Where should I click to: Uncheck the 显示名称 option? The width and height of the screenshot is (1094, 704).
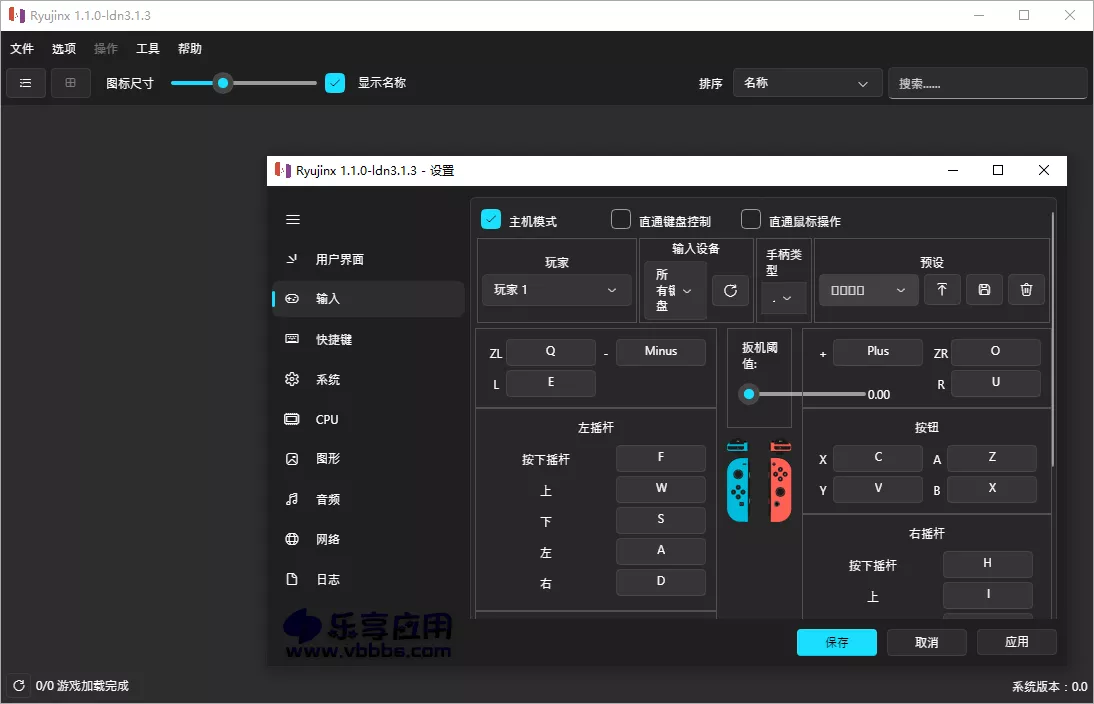335,83
